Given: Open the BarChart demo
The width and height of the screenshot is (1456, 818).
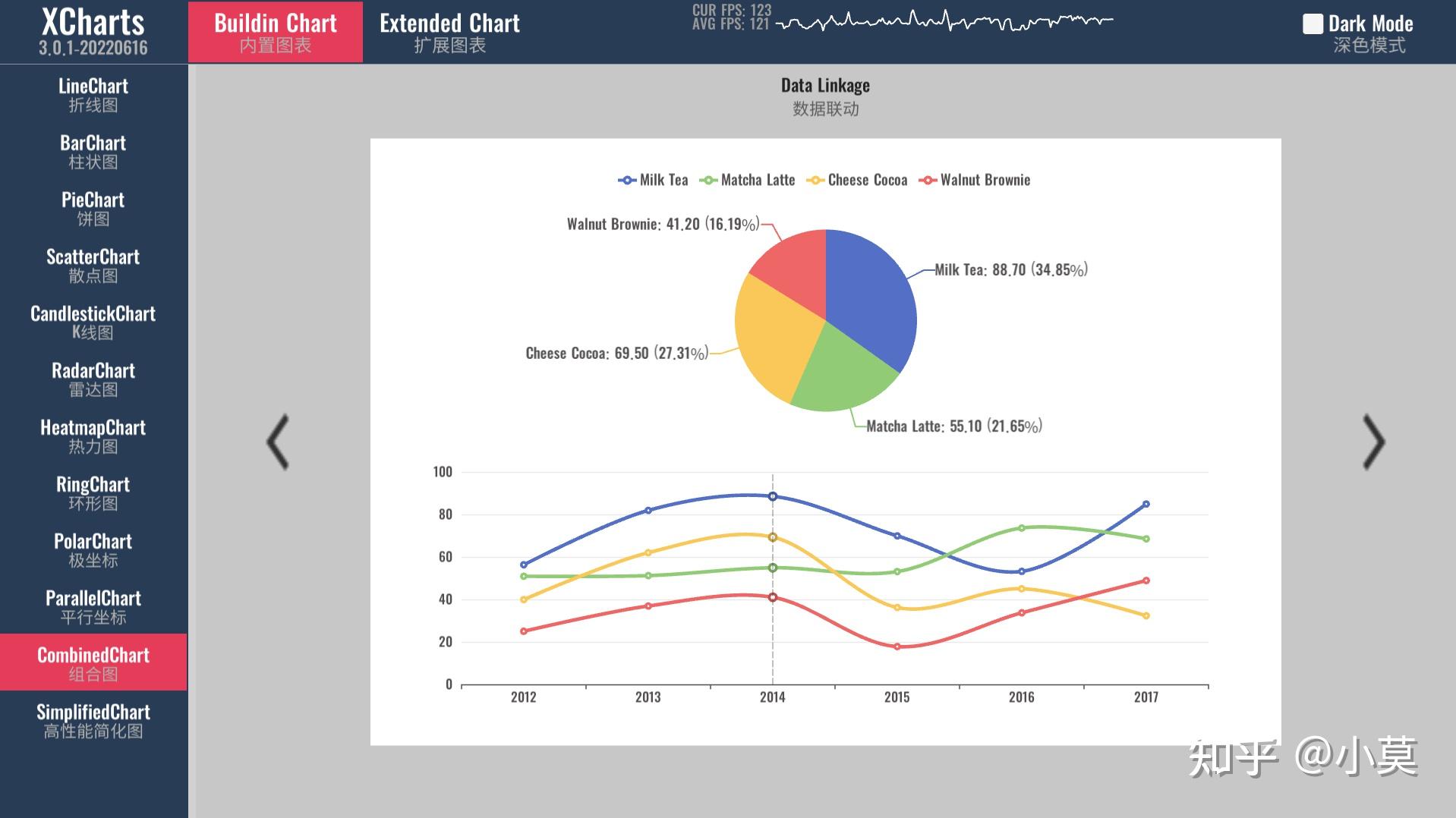Looking at the screenshot, I should coord(93,150).
